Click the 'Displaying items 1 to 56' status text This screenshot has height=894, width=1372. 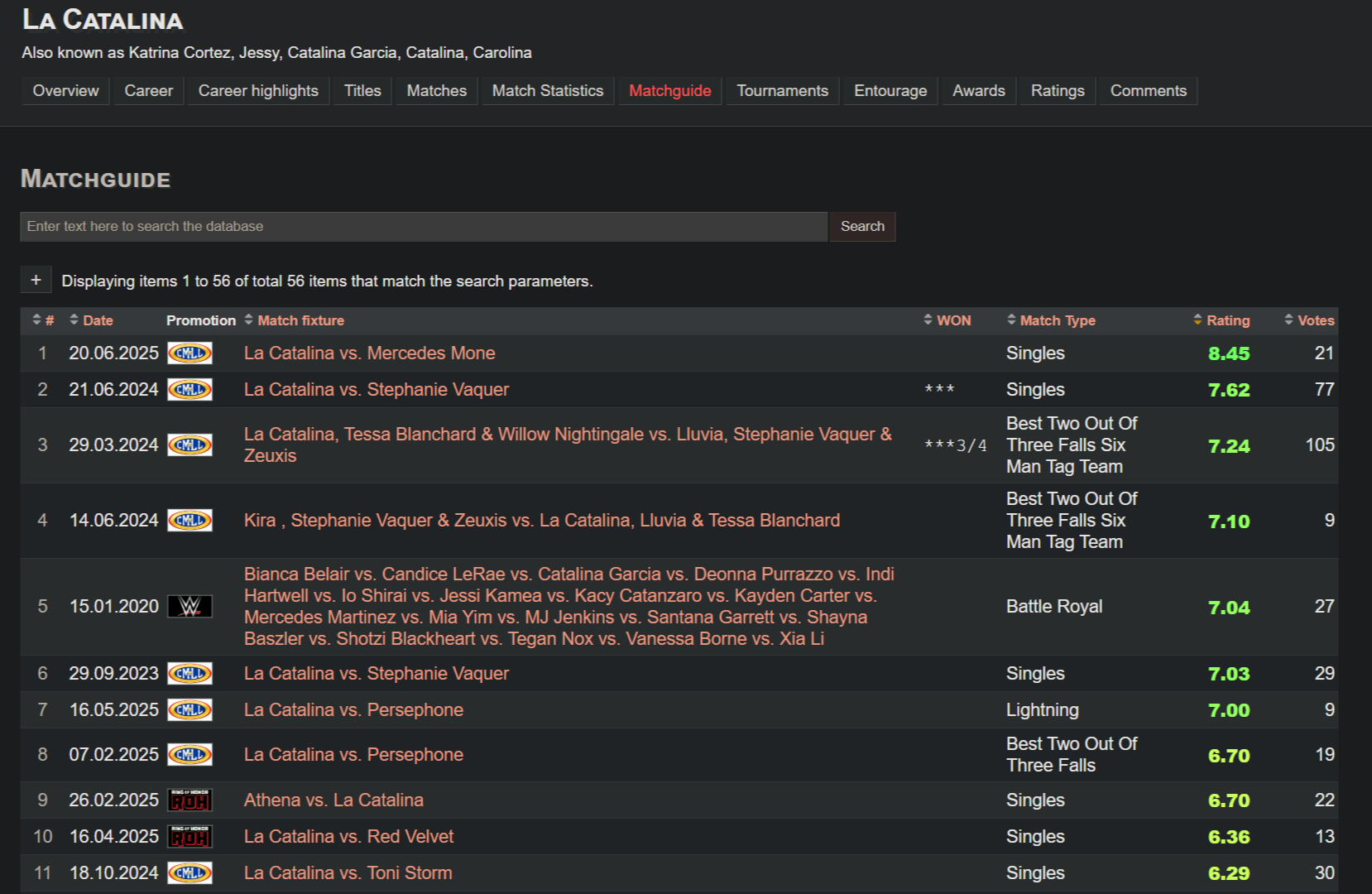tap(327, 281)
